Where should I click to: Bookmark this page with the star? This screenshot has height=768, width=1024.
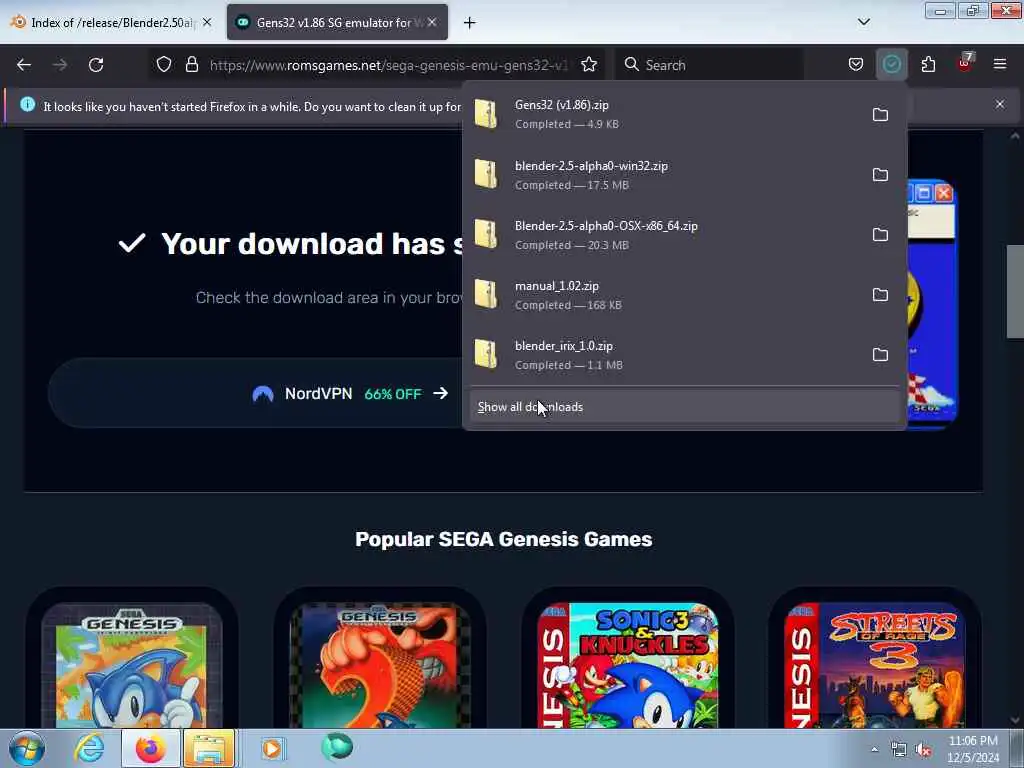[589, 64]
